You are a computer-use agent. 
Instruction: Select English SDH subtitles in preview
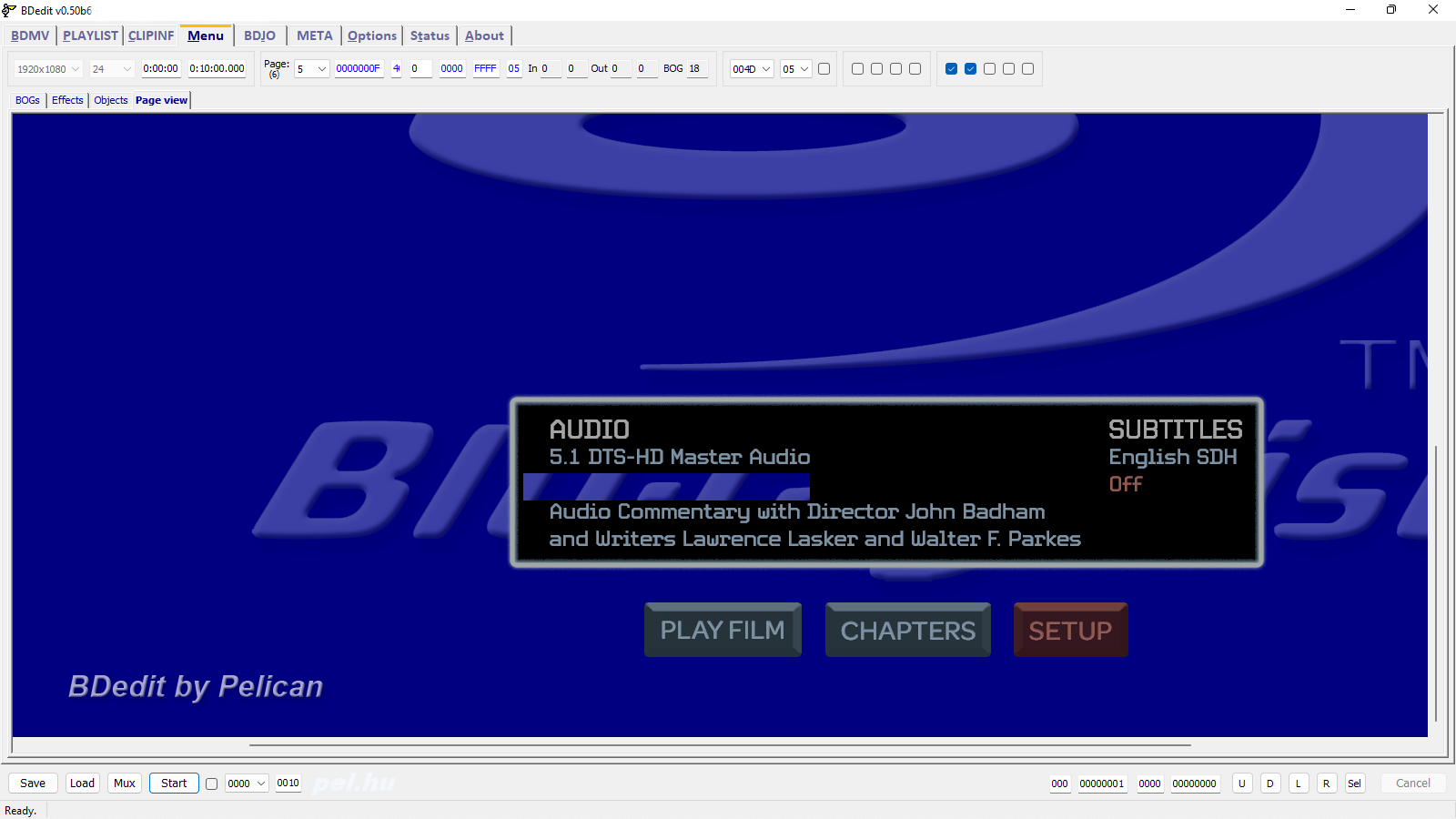coord(1173,457)
